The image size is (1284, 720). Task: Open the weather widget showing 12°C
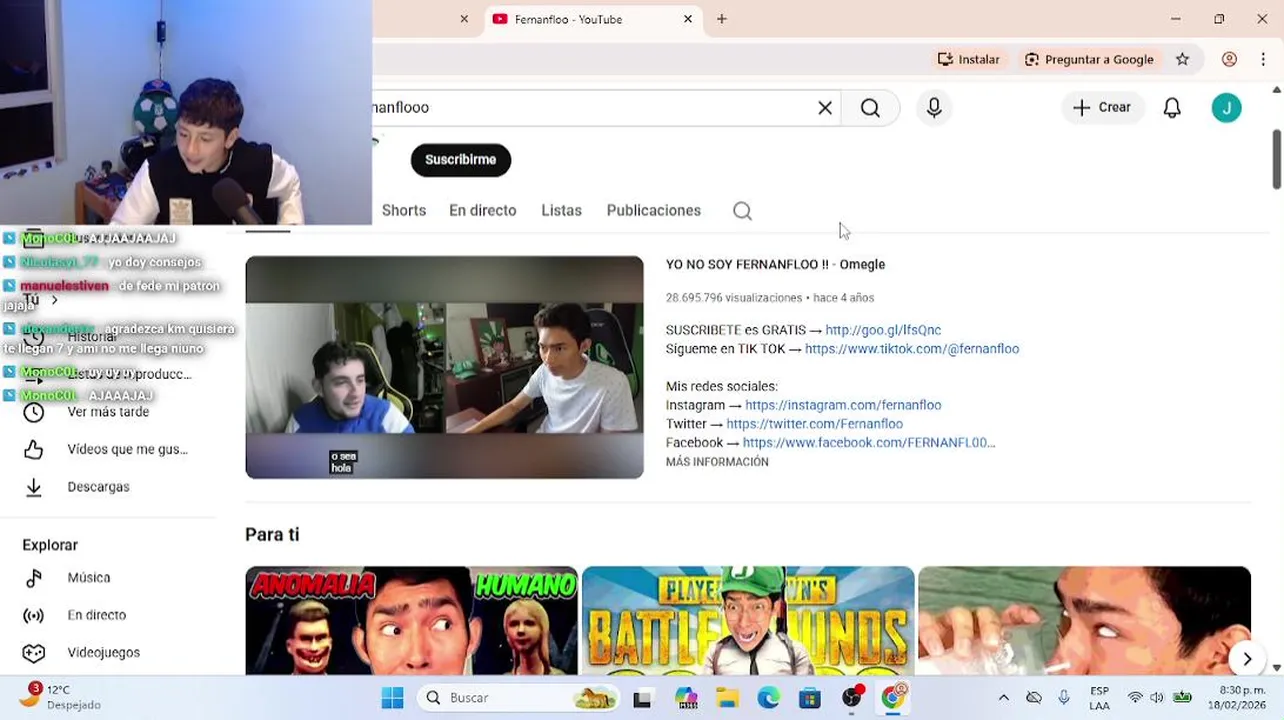click(x=60, y=697)
